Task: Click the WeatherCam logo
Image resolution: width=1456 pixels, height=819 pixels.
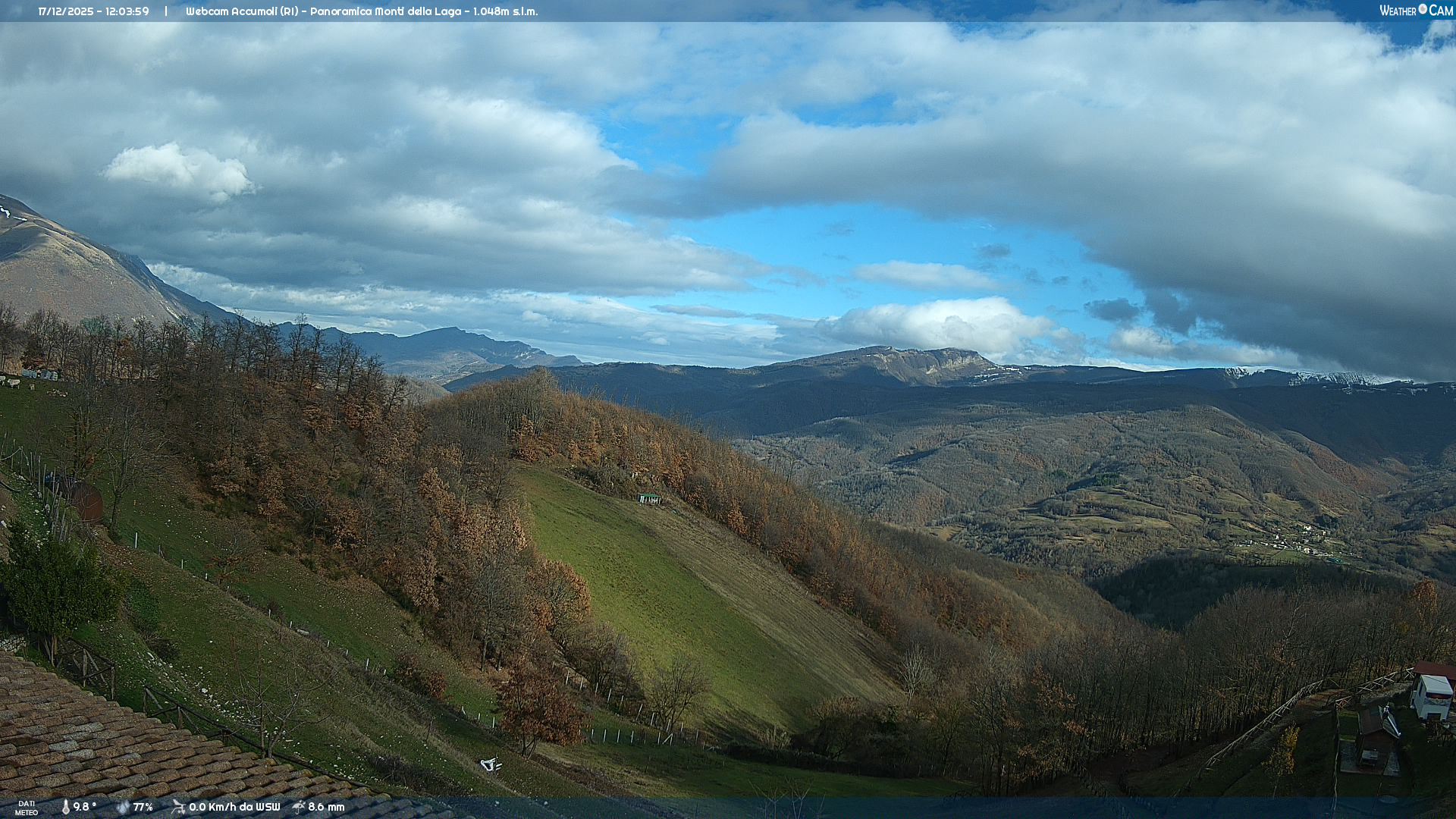Action: [x=1416, y=11]
